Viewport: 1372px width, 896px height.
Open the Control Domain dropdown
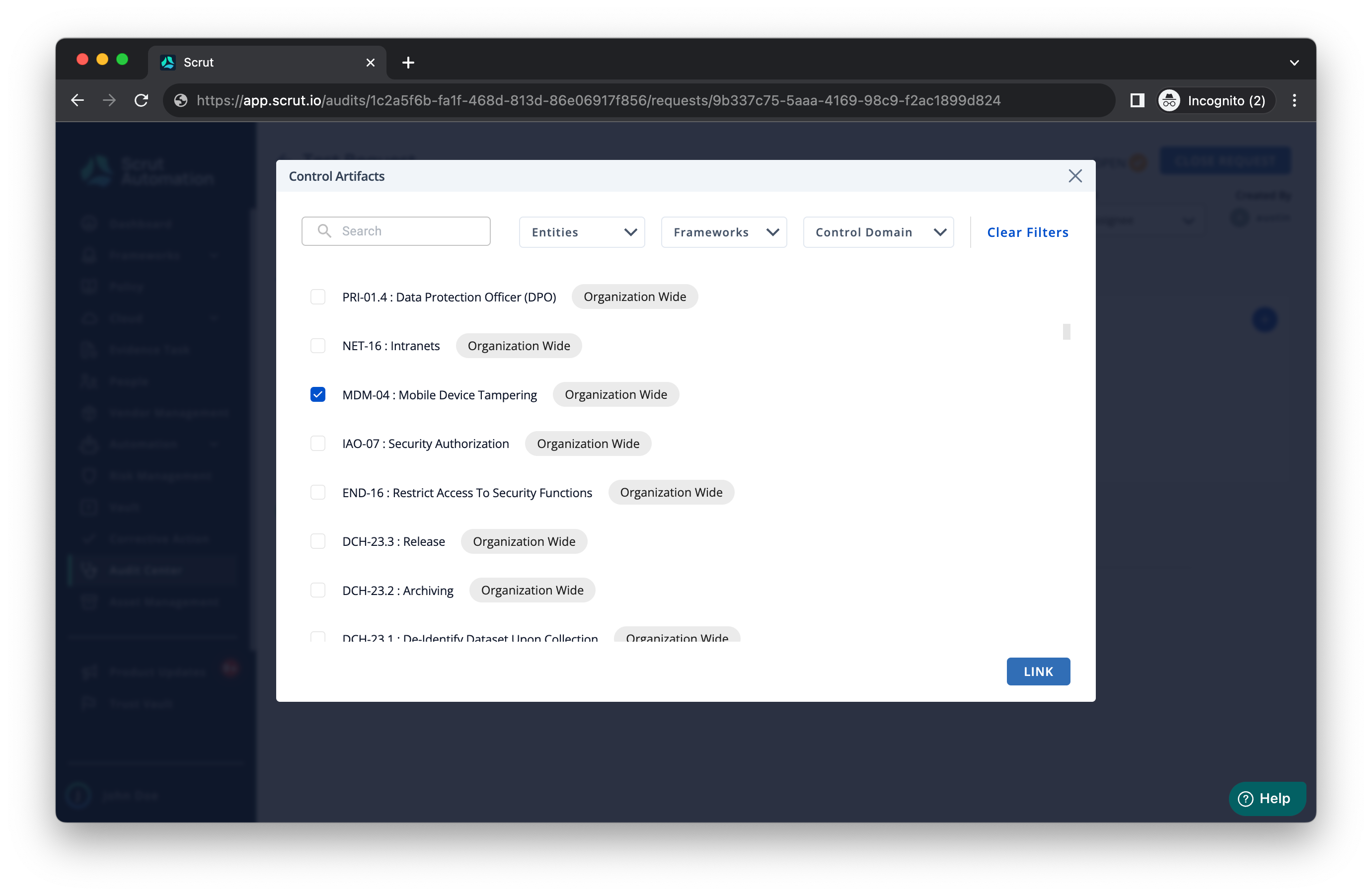878,232
